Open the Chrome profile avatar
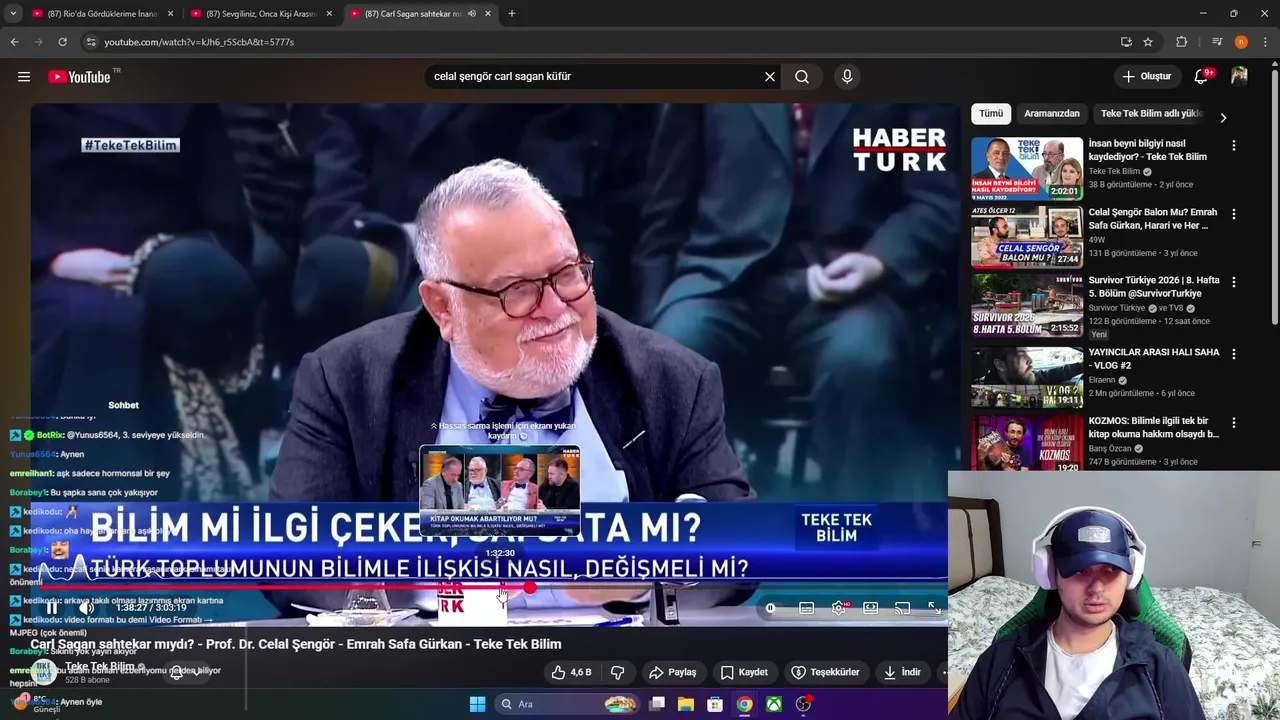1280x720 pixels. pos(1241,42)
